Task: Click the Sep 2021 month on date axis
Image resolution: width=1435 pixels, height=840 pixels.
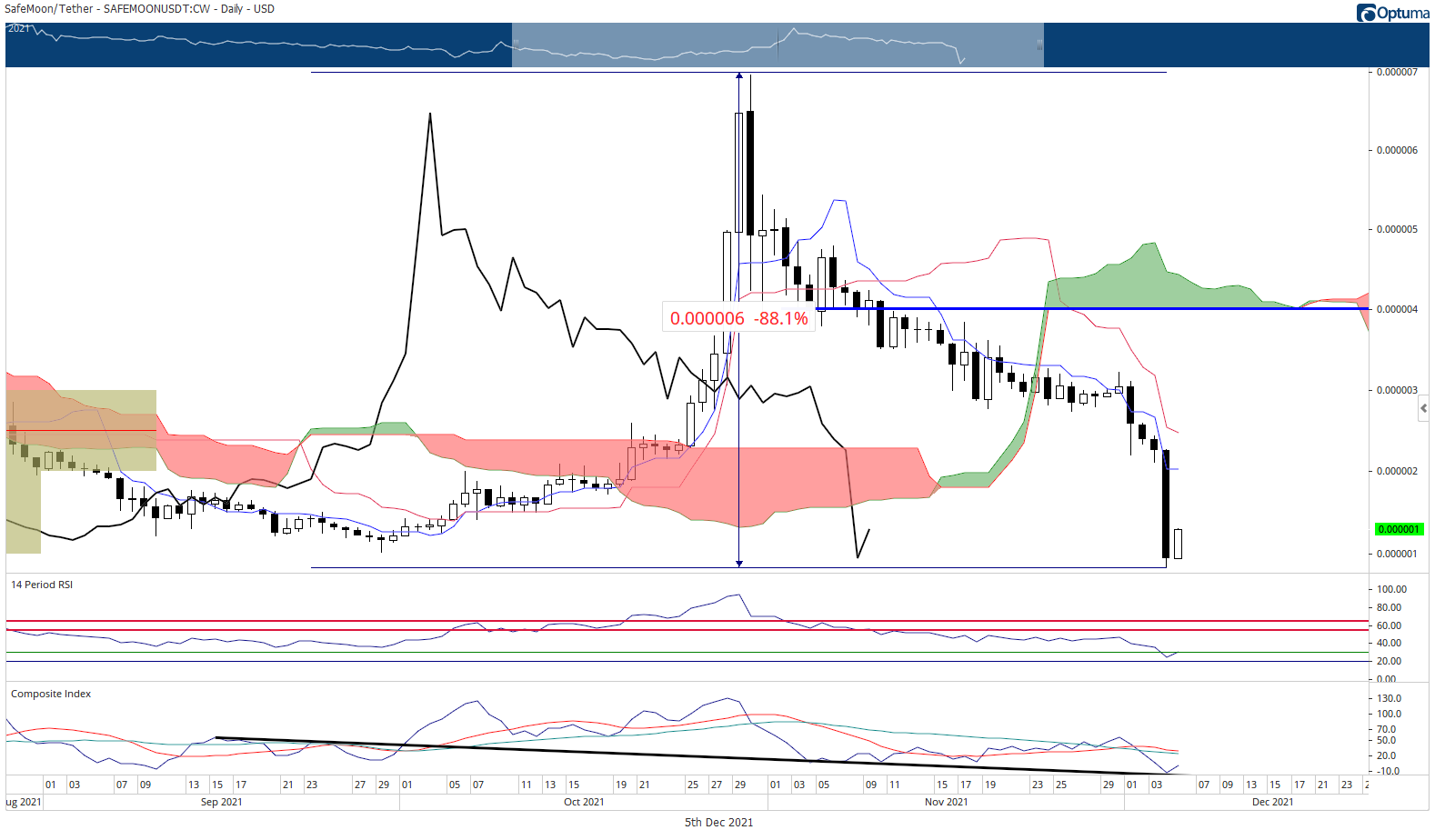Action: click(x=221, y=802)
